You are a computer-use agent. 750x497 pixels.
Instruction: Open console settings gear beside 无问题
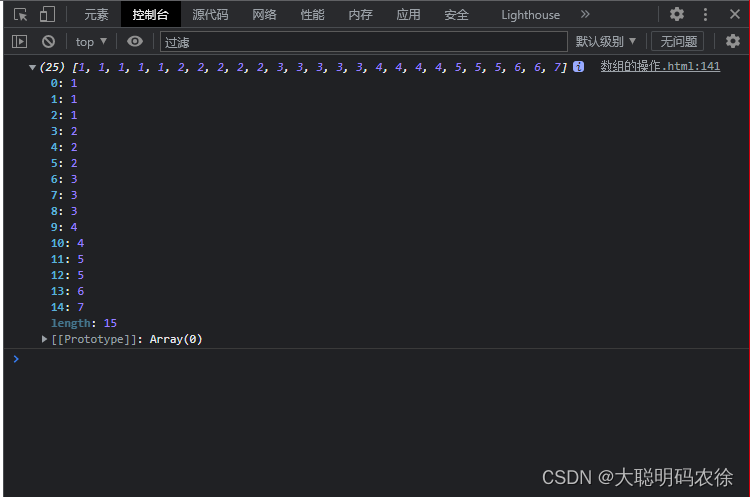(732, 41)
